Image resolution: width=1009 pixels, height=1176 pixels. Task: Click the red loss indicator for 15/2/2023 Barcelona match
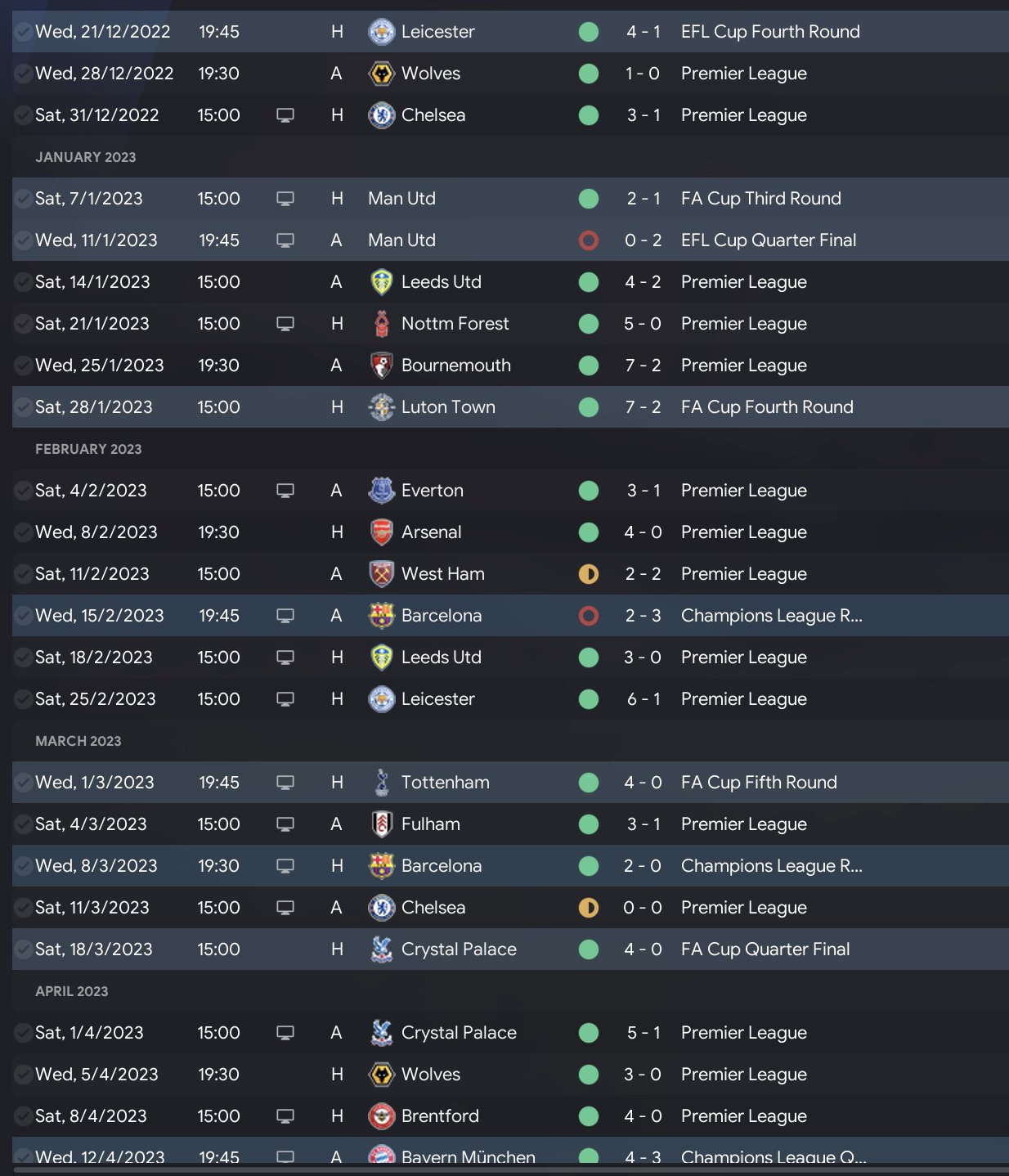point(589,616)
